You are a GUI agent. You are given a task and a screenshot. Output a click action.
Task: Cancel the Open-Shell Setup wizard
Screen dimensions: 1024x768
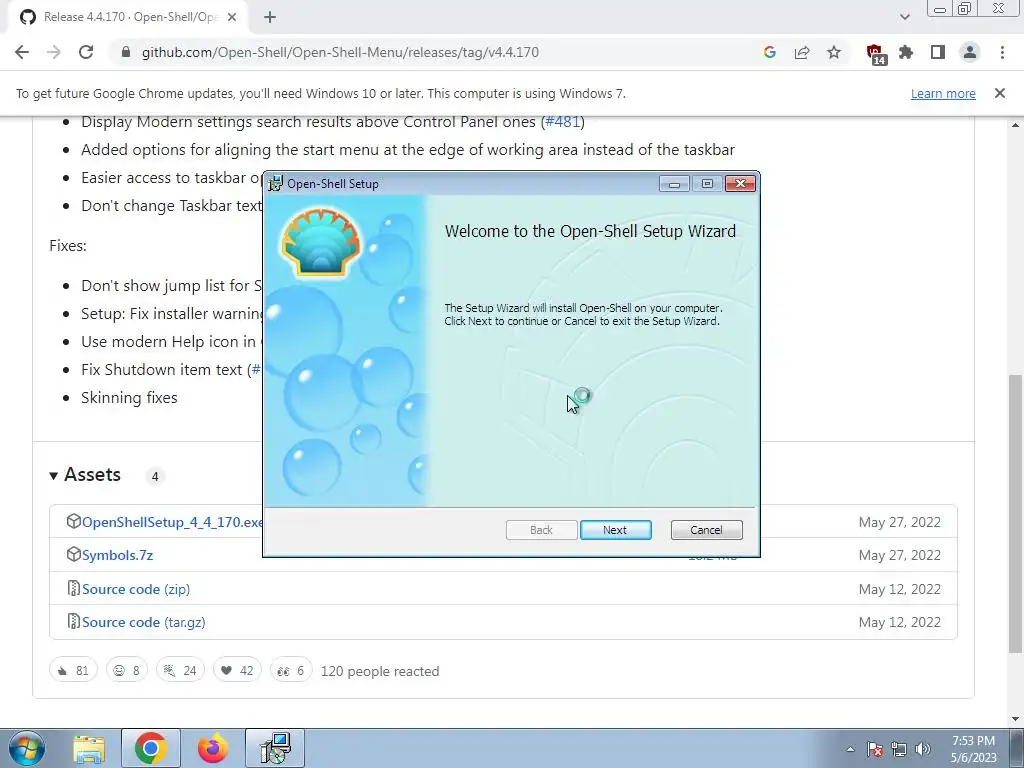pyautogui.click(x=706, y=530)
